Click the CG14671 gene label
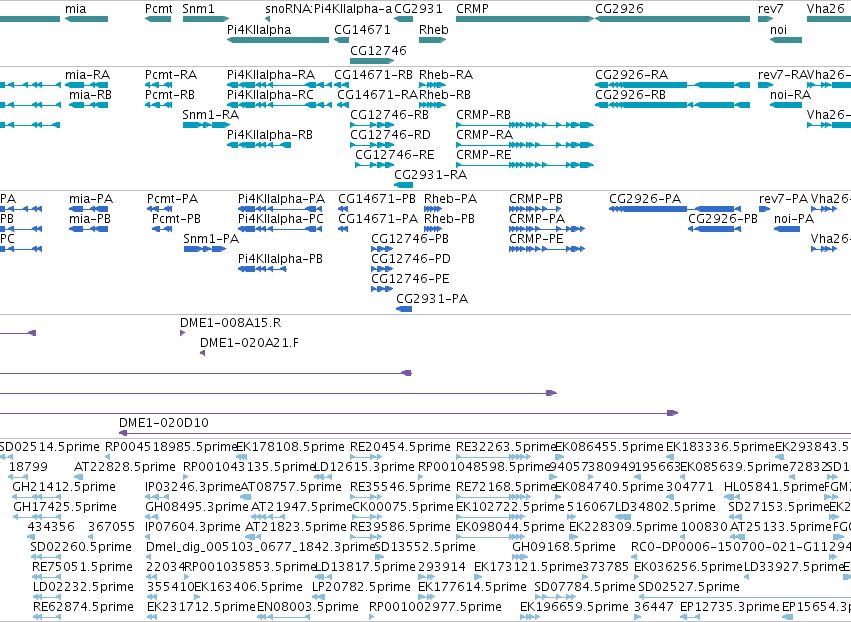 tap(362, 29)
